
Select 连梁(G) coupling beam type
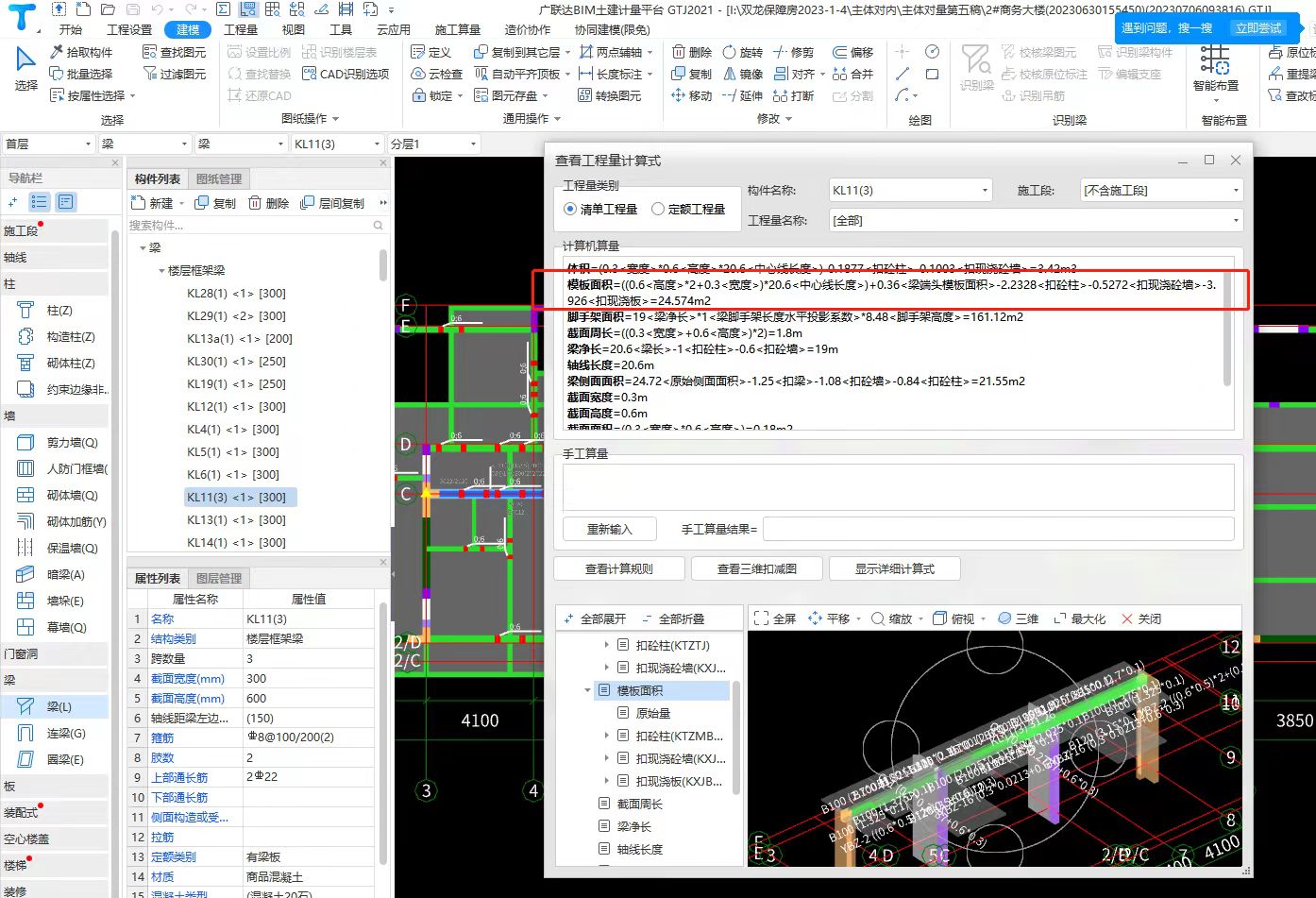coord(53,733)
